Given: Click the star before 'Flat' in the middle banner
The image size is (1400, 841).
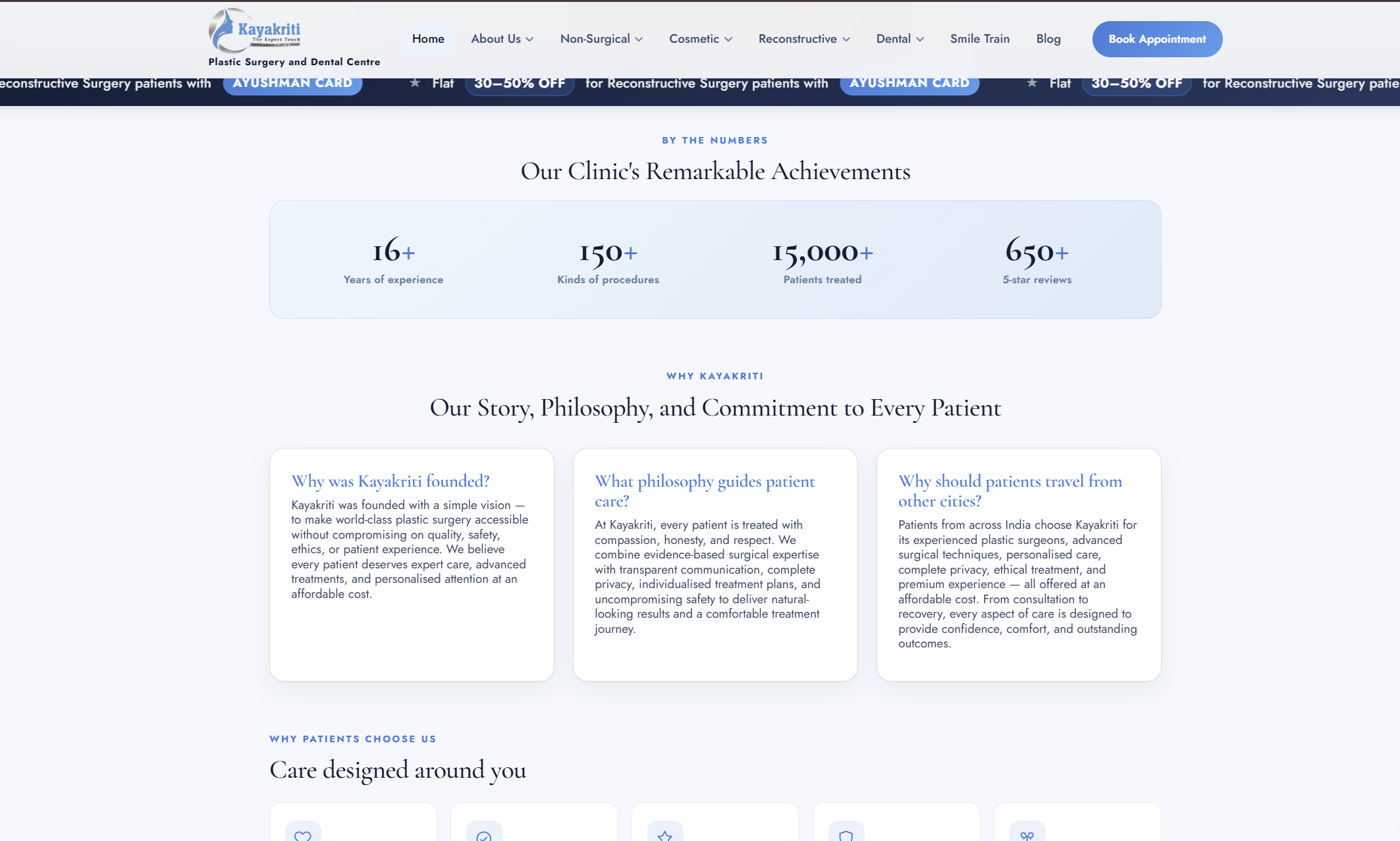Looking at the screenshot, I should coord(415,83).
